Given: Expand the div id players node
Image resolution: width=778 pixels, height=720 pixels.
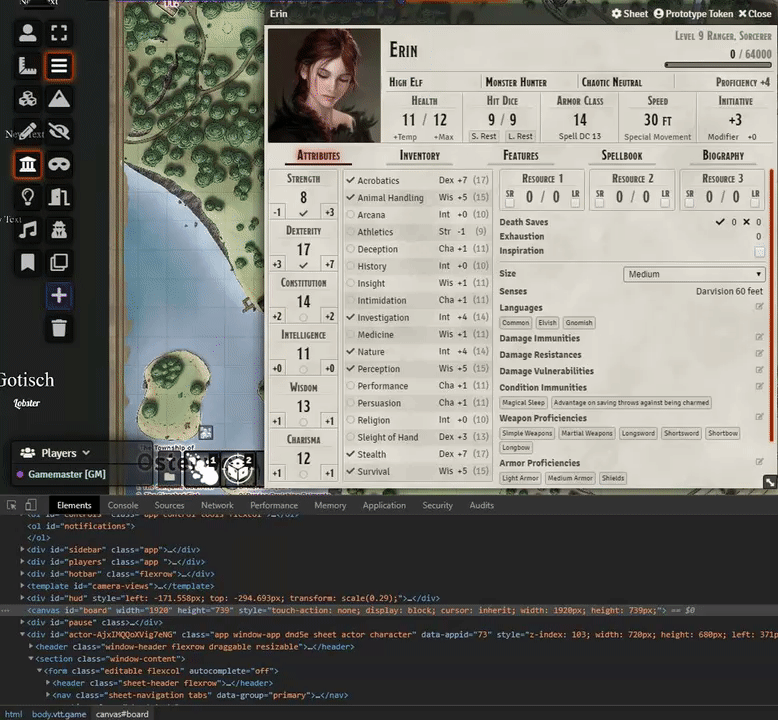Looking at the screenshot, I should [22, 561].
